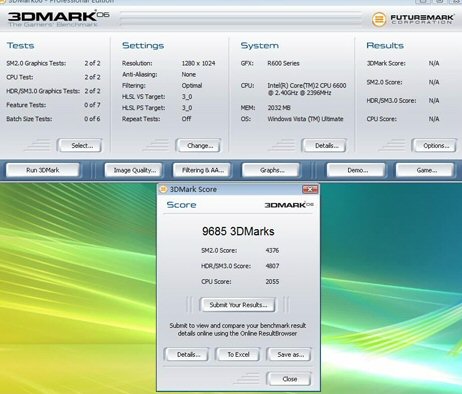Open the Options... results button
462x394 pixels.
(434, 146)
